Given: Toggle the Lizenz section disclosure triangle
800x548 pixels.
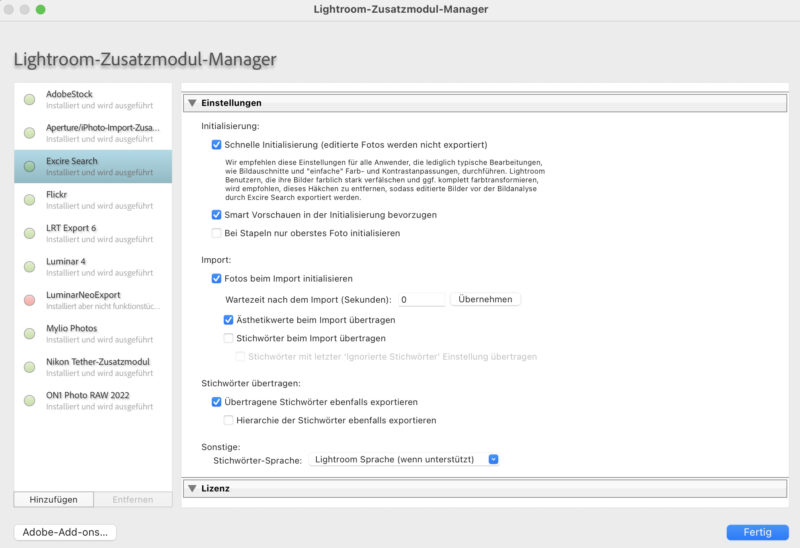Looking at the screenshot, I should (x=192, y=489).
